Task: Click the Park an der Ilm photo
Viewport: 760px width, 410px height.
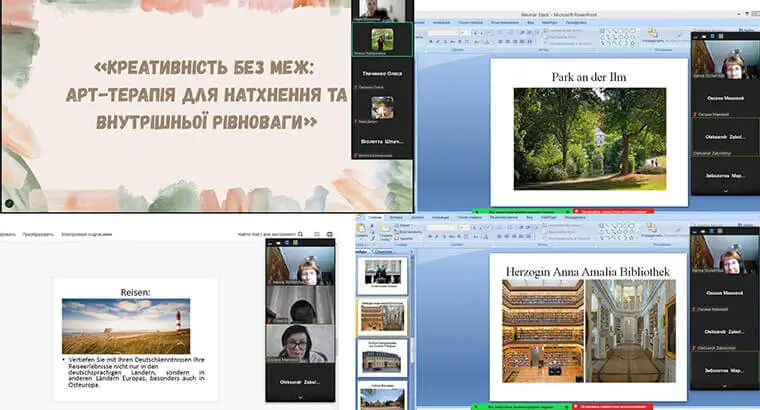Action: point(589,138)
